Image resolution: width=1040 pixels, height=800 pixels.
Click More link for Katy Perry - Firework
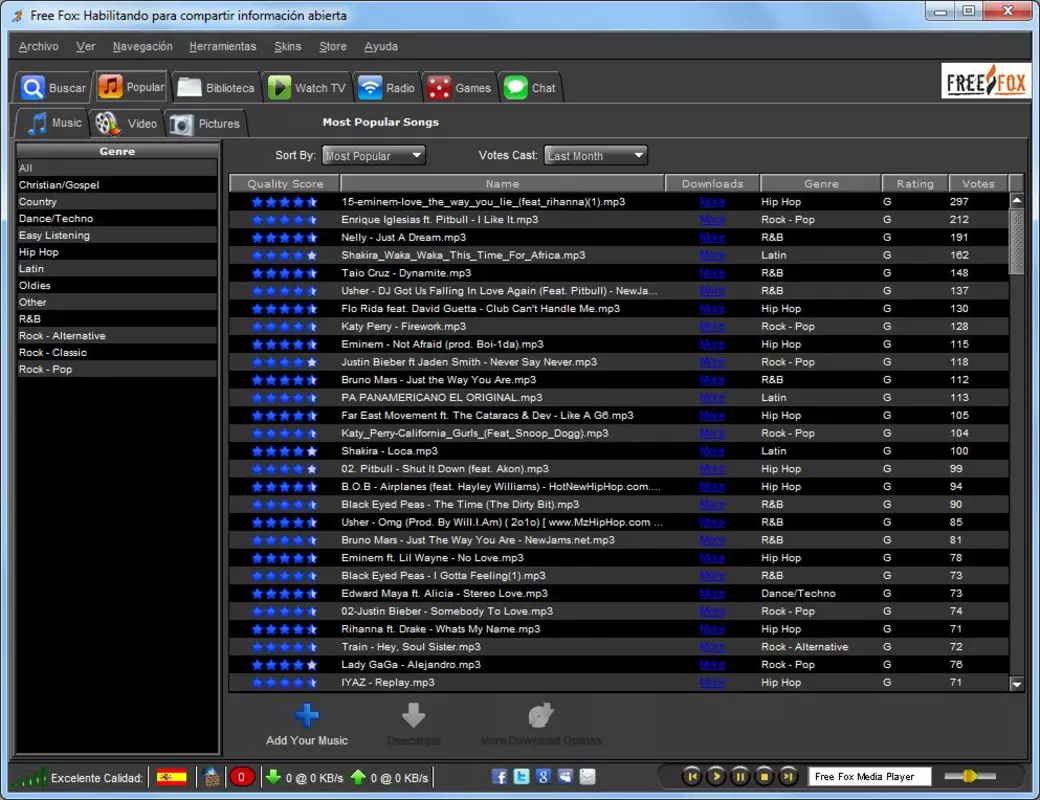[712, 326]
